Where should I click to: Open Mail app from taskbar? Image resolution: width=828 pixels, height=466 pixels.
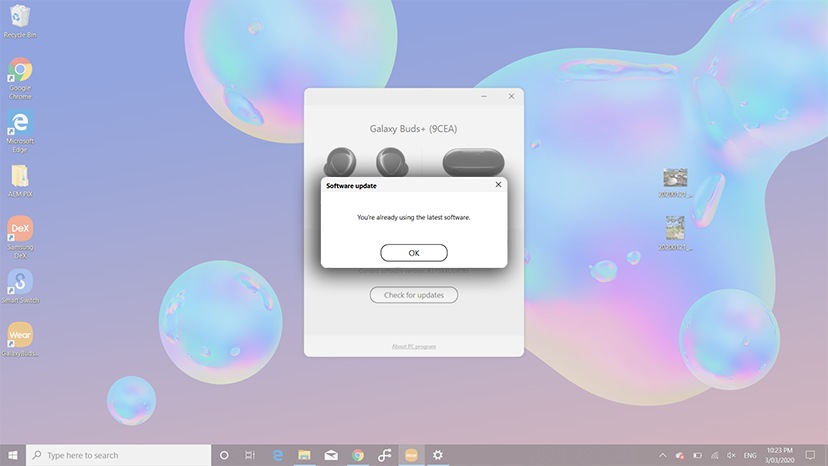tap(331, 455)
